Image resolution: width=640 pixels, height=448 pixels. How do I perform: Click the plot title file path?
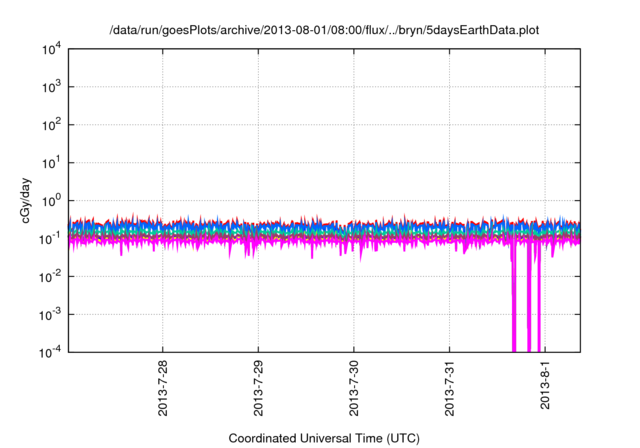click(x=324, y=30)
